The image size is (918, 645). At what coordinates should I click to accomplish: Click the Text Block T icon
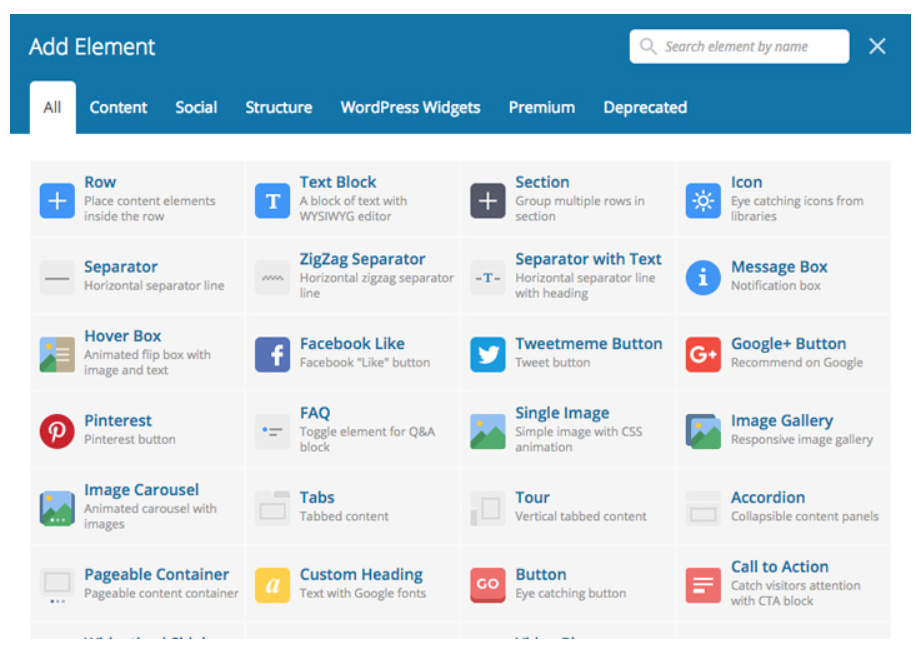coord(272,200)
